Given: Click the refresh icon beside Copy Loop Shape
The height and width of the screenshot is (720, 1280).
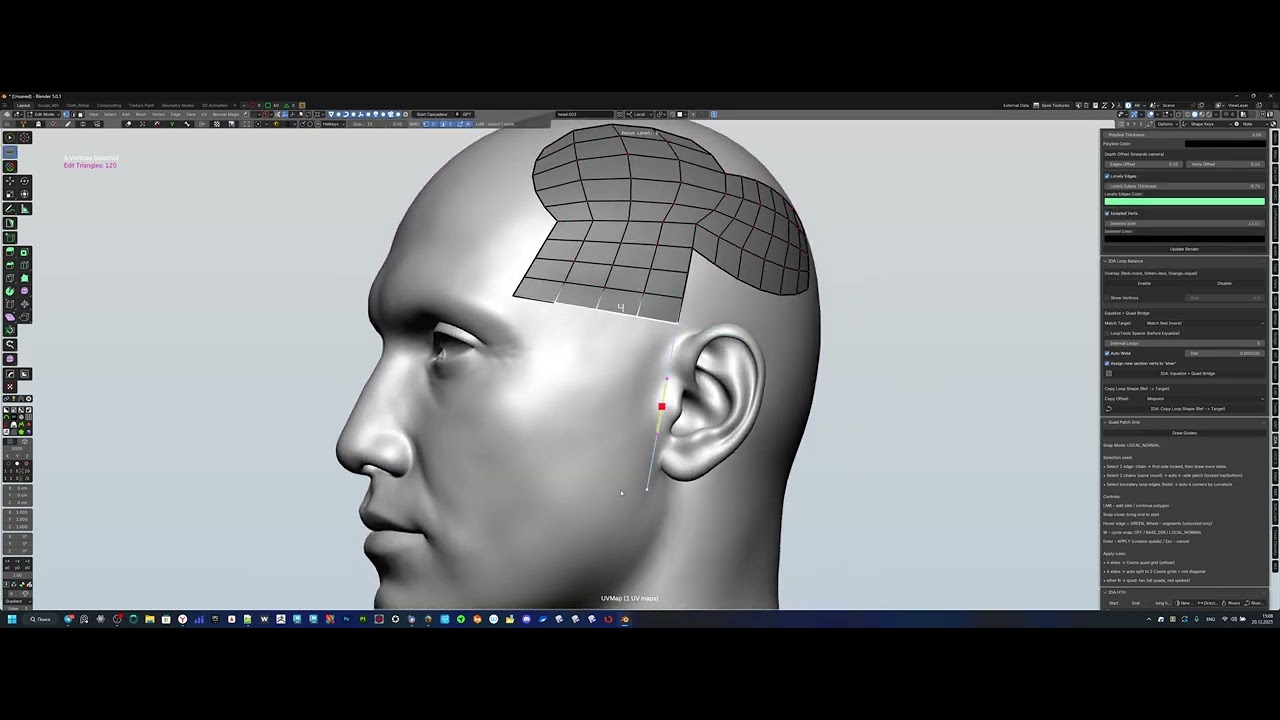Looking at the screenshot, I should [1109, 409].
